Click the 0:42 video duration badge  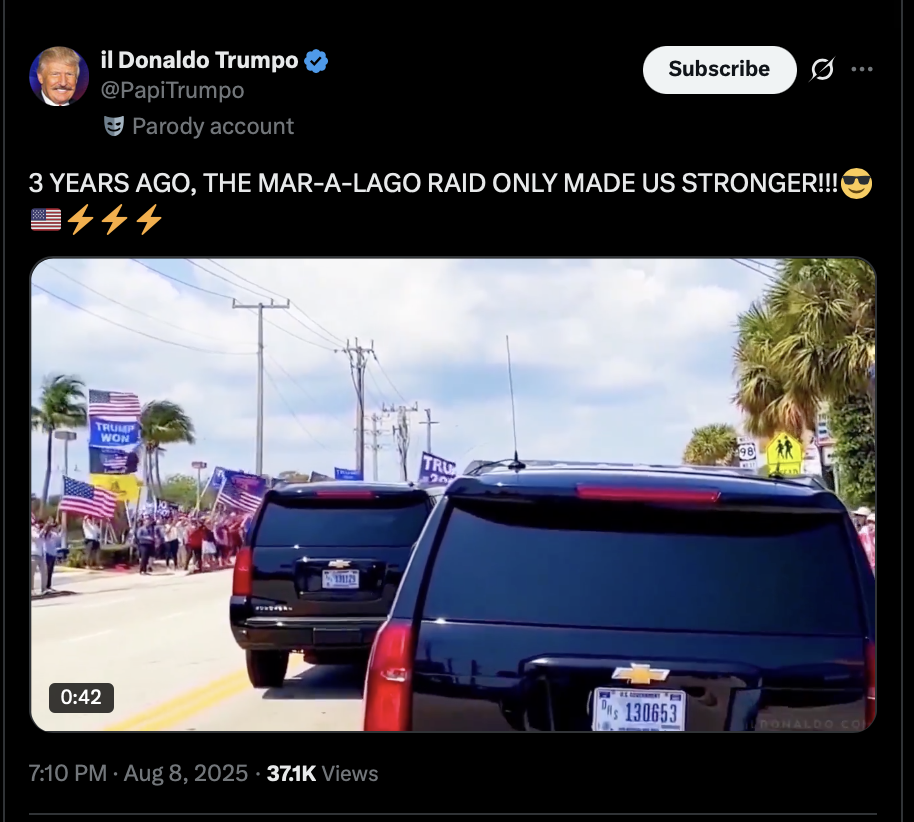tap(81, 697)
